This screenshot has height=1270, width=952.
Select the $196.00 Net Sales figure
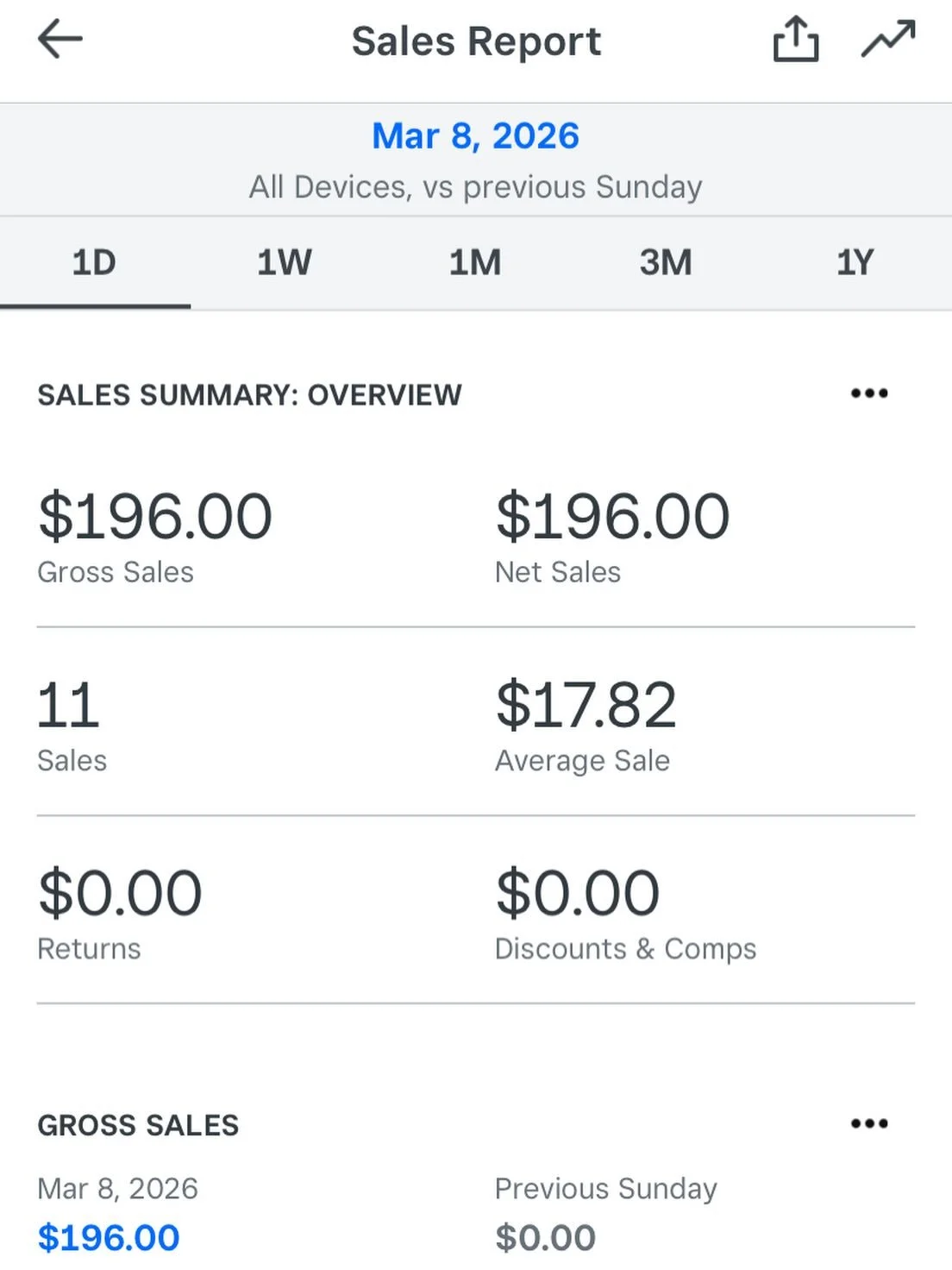coord(612,517)
